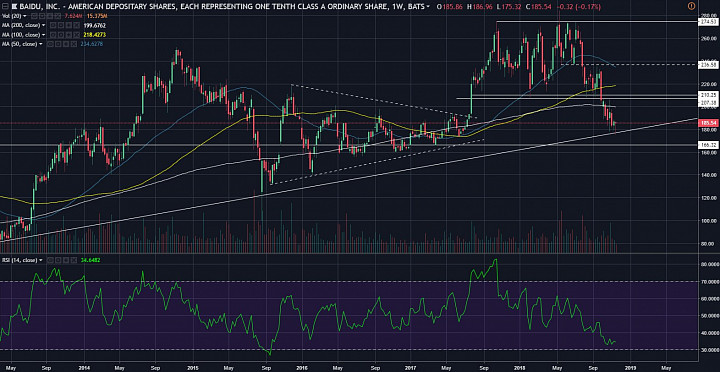This screenshot has width=720, height=372.
Task: Click the change value -0.32 (-0.17%)
Action: 579,6
